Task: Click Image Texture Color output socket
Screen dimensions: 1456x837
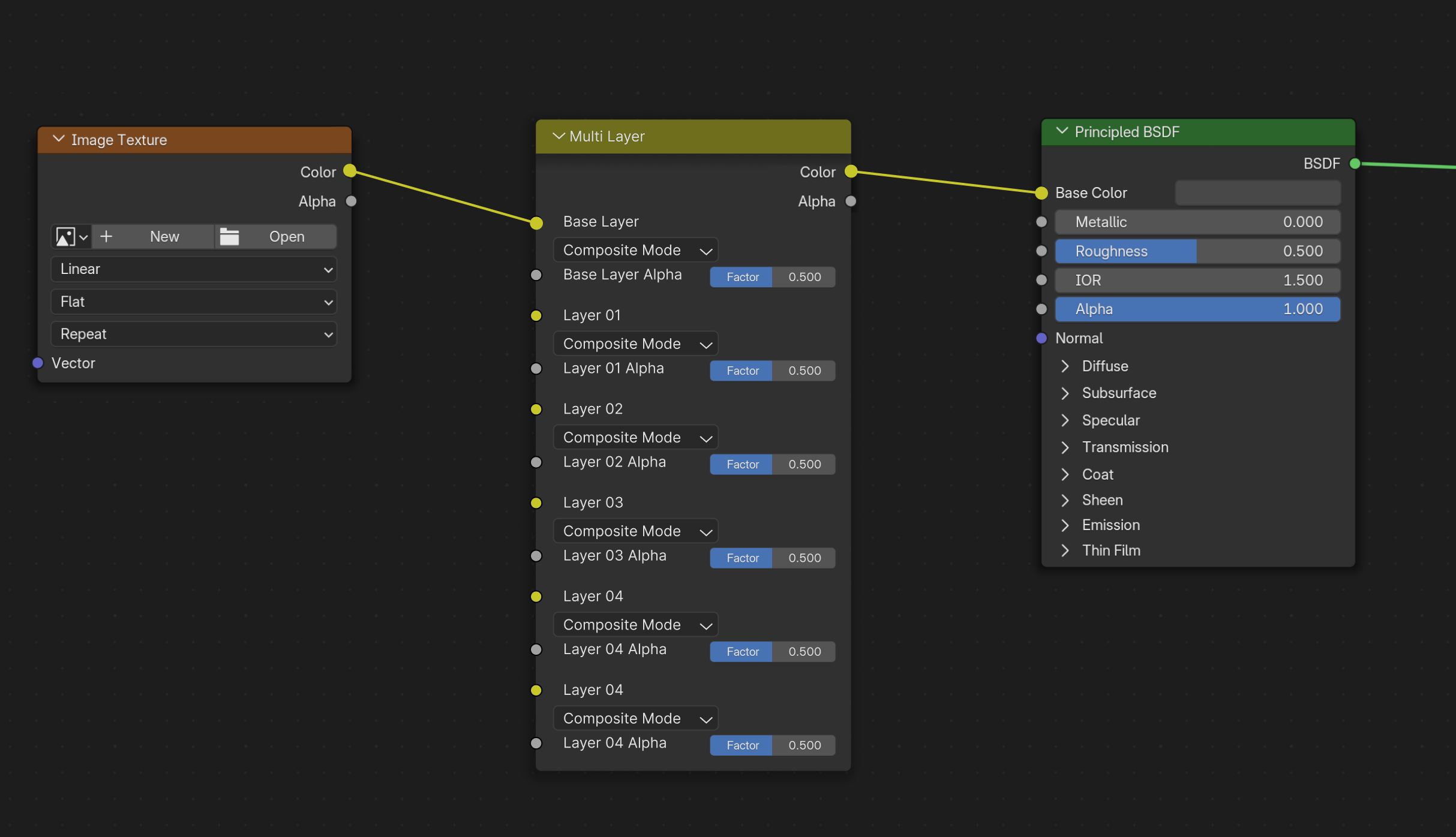Action: click(350, 171)
